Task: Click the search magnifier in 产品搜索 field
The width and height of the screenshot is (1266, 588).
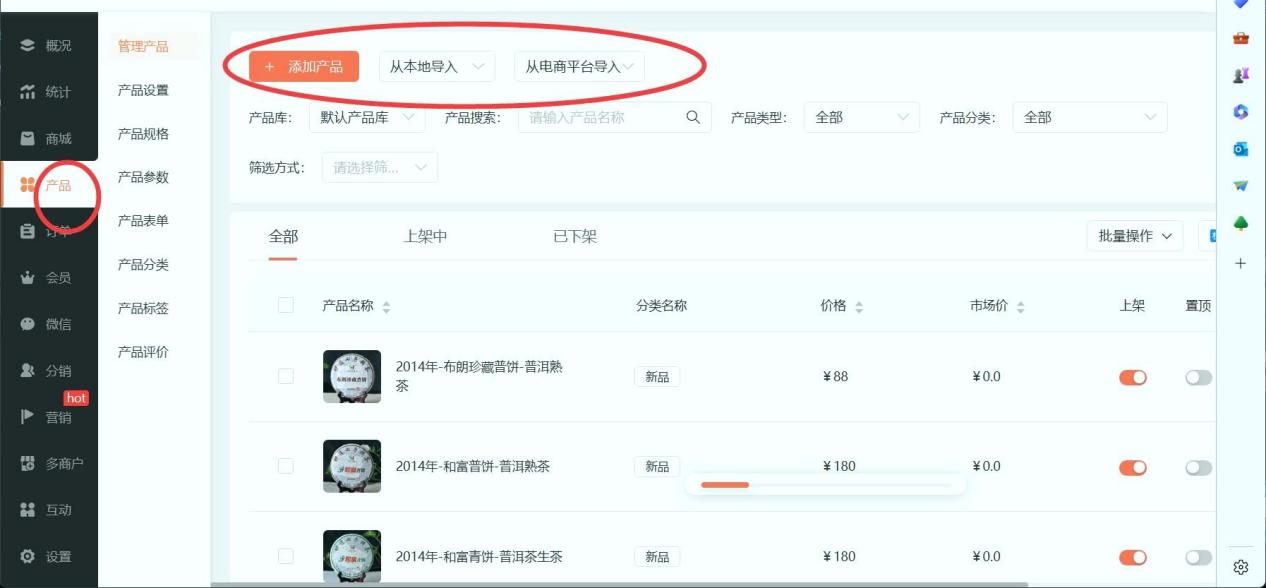Action: (693, 117)
